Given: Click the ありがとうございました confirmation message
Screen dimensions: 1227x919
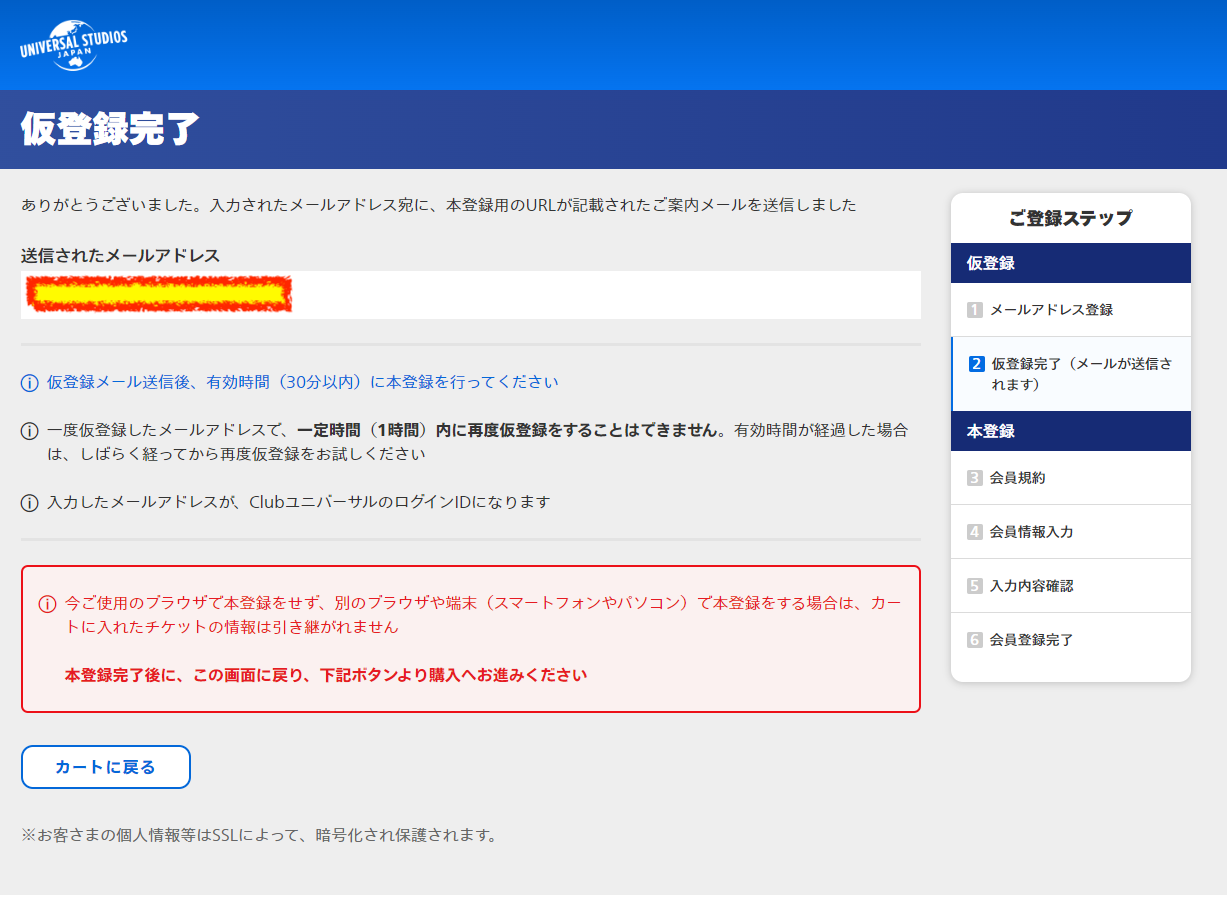Looking at the screenshot, I should click(x=439, y=205).
